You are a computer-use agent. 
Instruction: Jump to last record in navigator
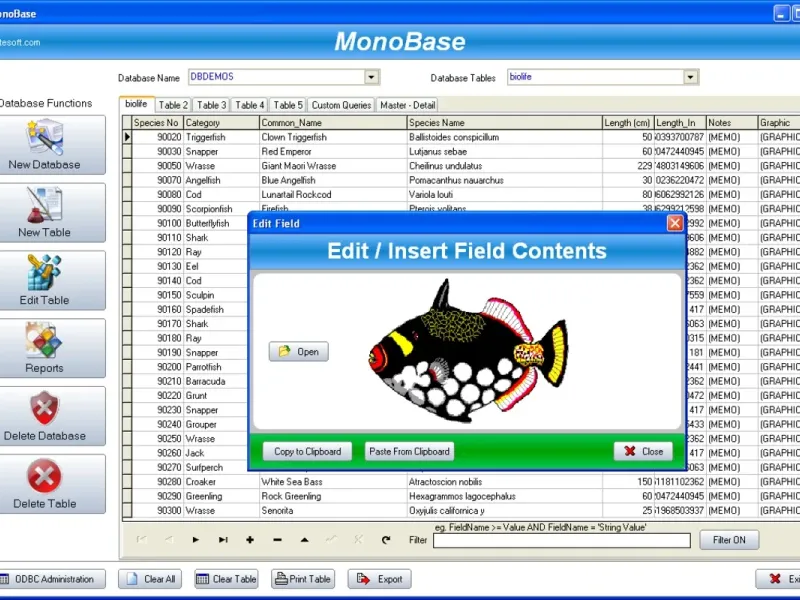(x=223, y=540)
